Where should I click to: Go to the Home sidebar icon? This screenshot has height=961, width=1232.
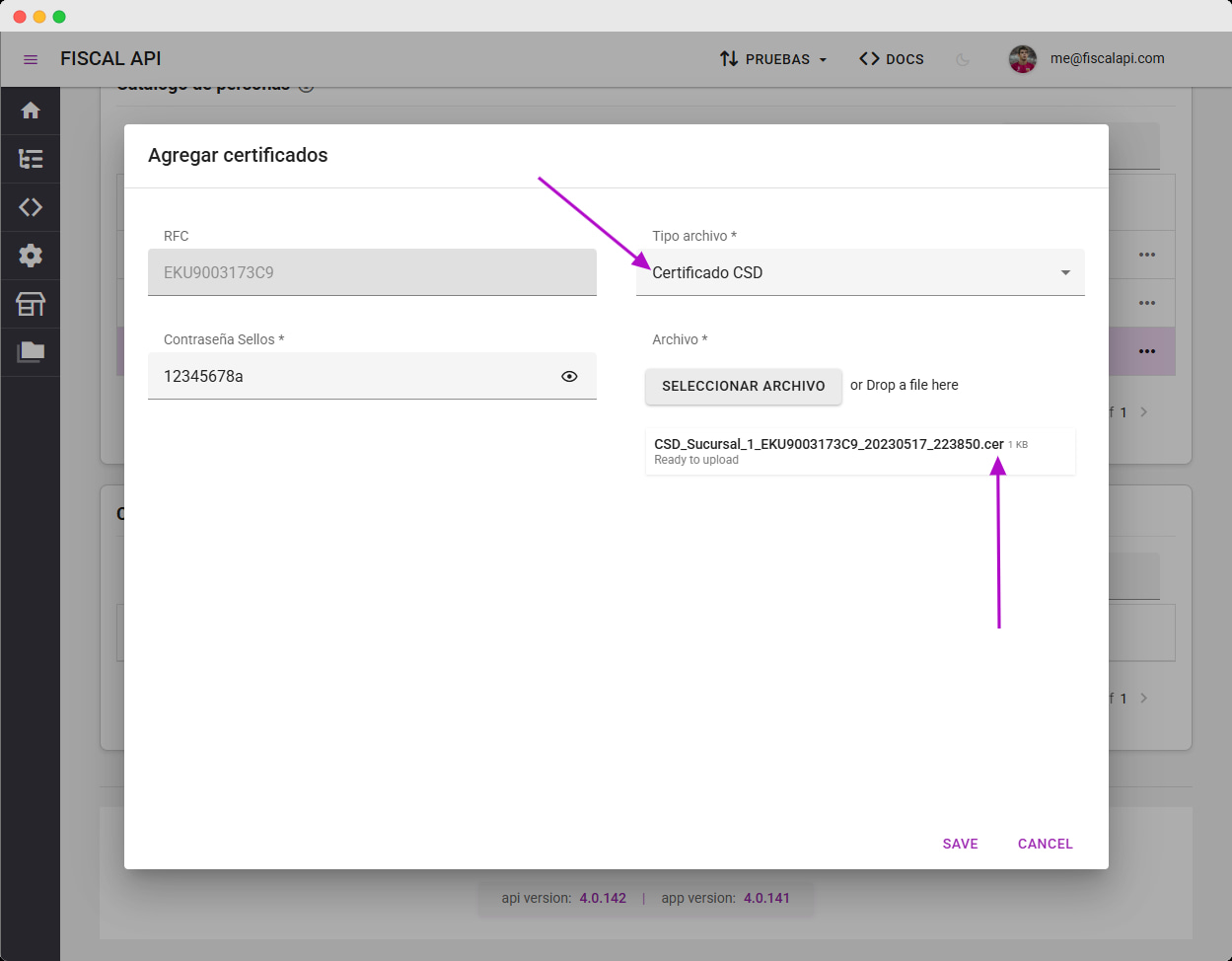[31, 111]
